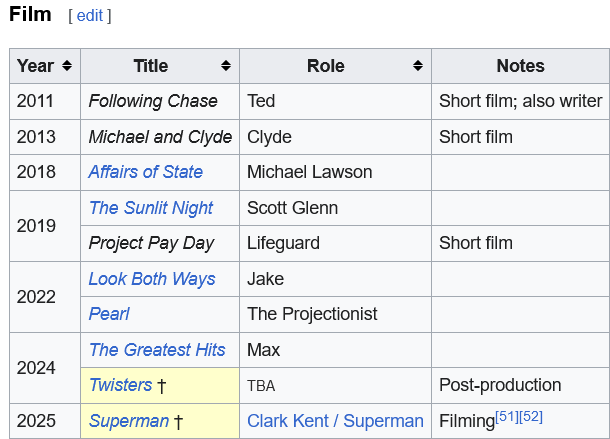Click the Notes column header
This screenshot has width=610, height=439.
click(520, 66)
